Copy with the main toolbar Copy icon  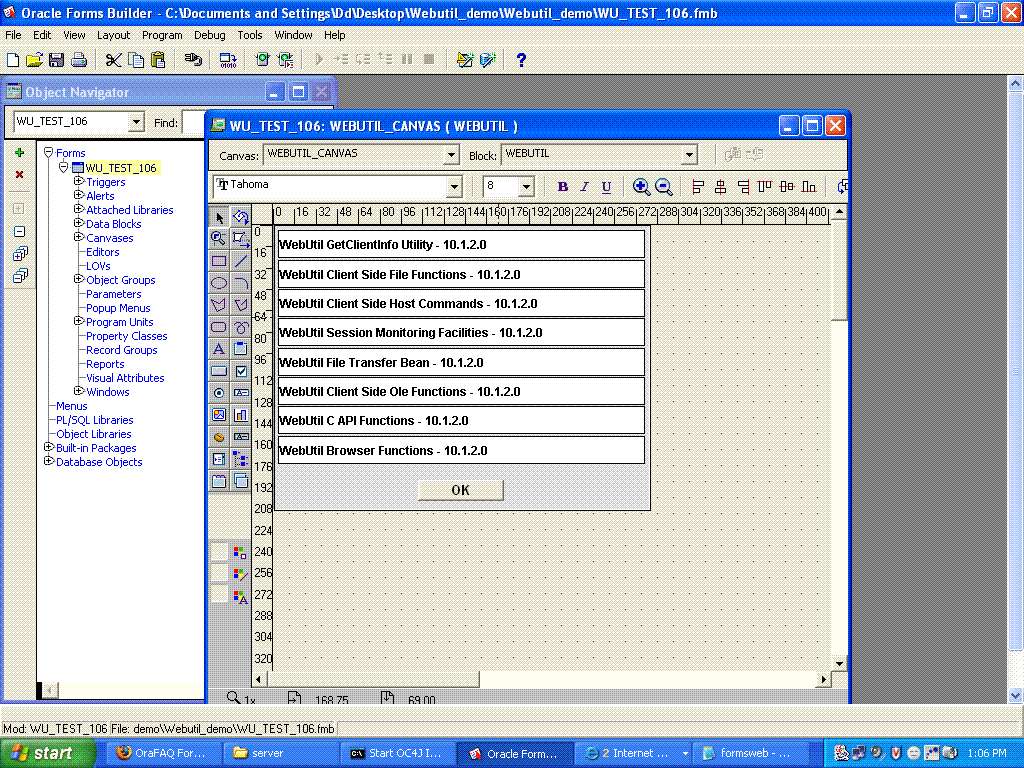[x=136, y=60]
